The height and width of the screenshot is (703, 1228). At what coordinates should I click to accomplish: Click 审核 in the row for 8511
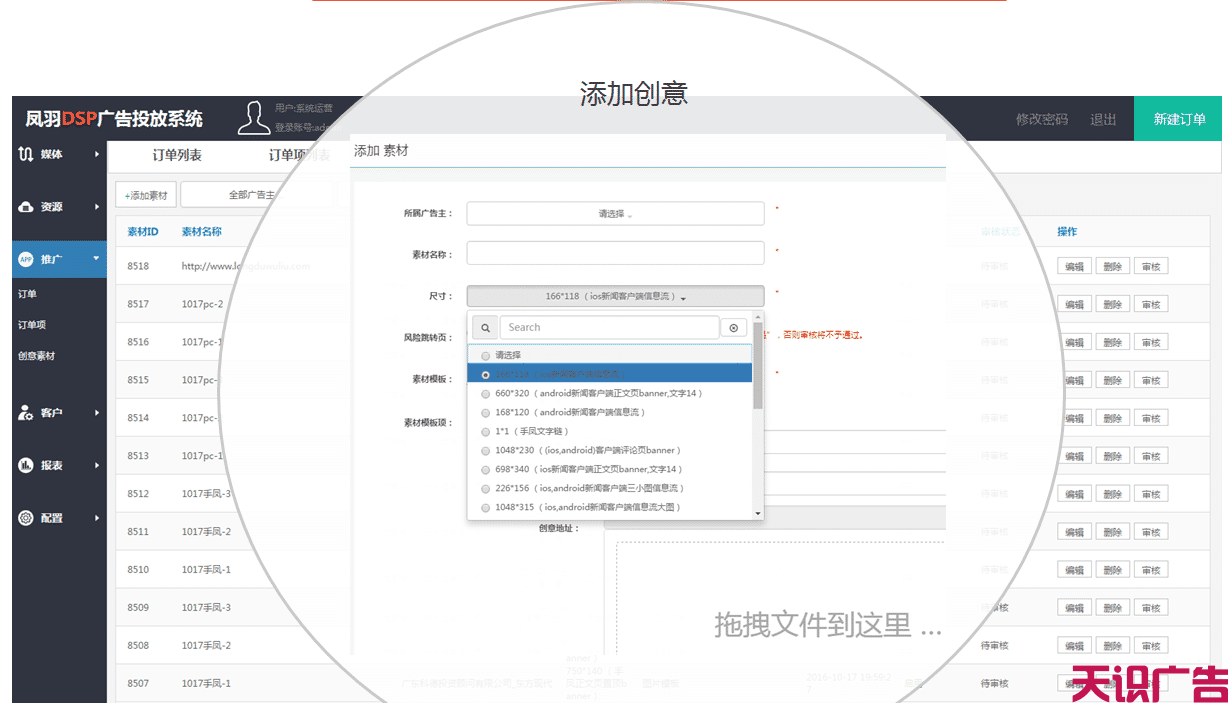[x=1152, y=532]
